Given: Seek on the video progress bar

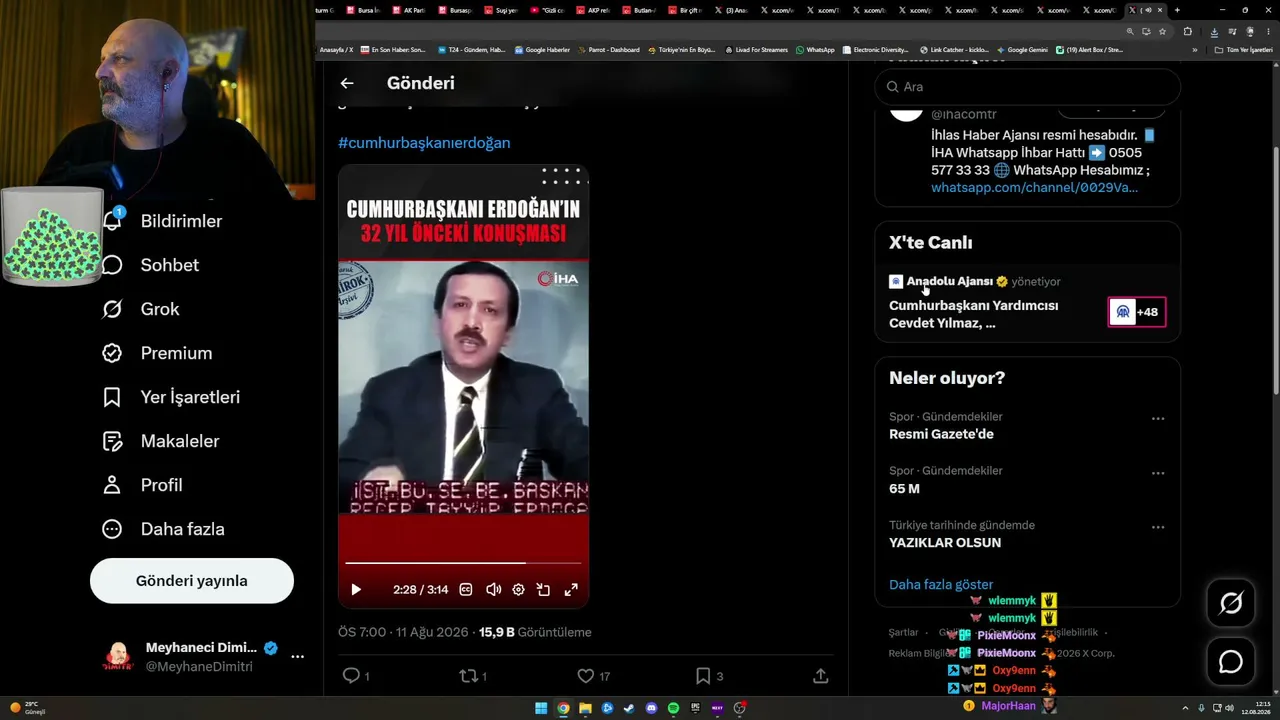Looking at the screenshot, I should pyautogui.click(x=463, y=563).
